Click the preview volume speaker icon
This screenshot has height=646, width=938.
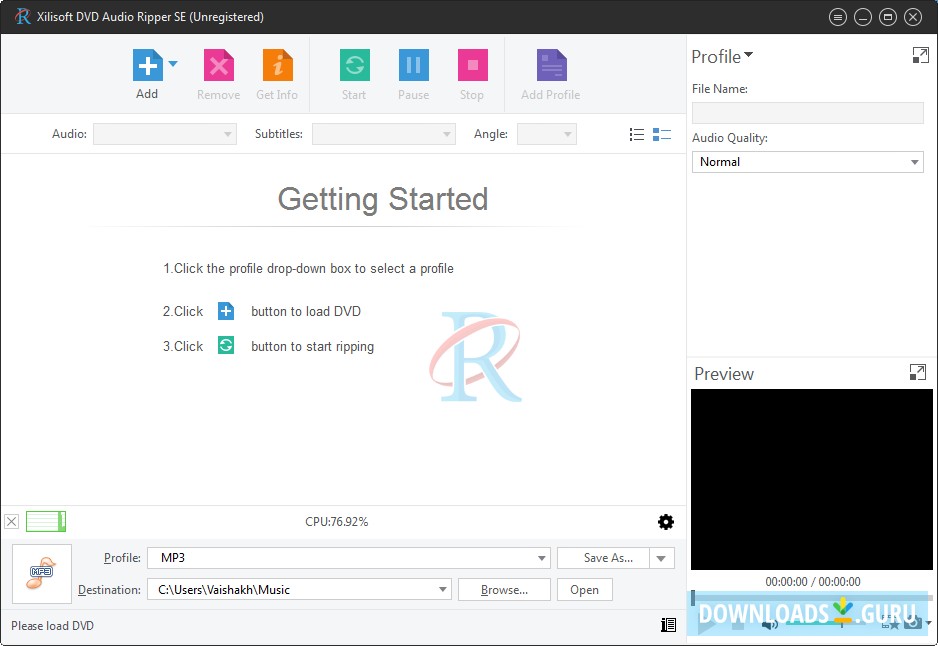770,624
